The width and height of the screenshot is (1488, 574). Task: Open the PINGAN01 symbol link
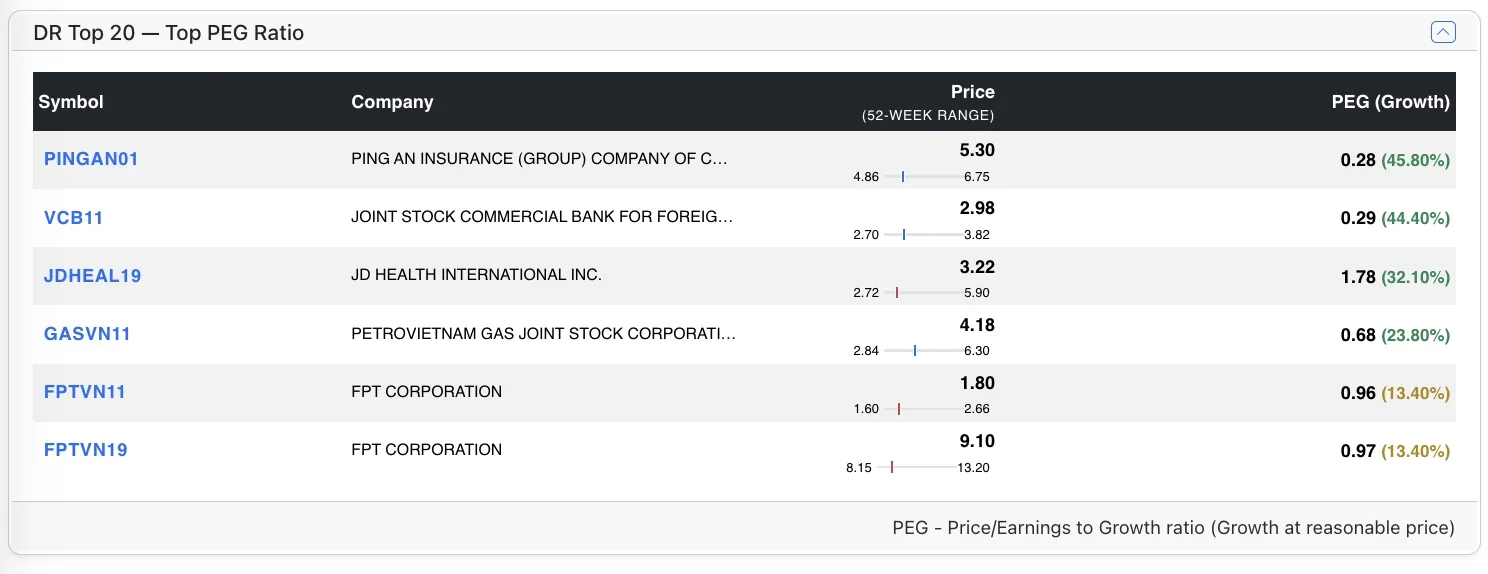coord(91,159)
